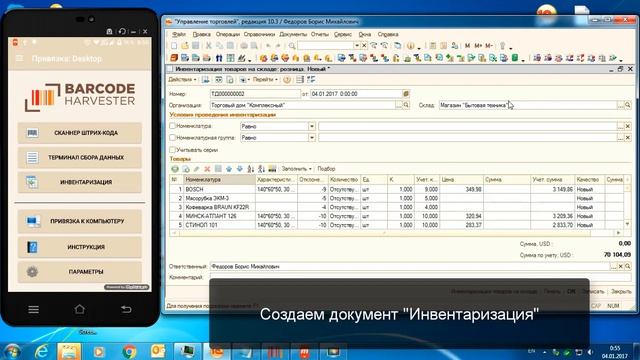
Task: Tap Инструкция on the phone app
Action: coord(80,247)
